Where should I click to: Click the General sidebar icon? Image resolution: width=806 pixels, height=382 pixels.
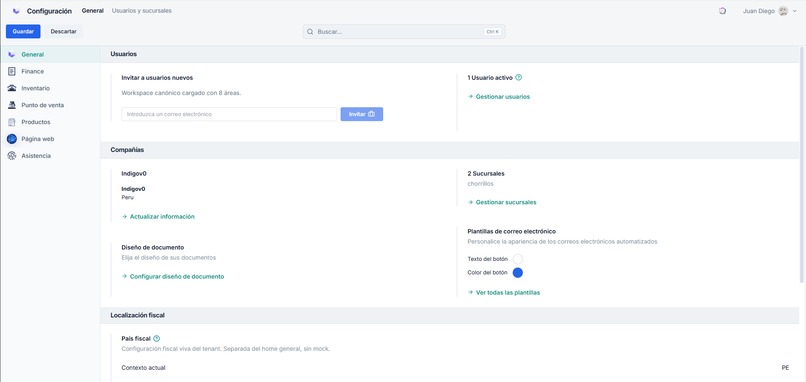[x=12, y=54]
